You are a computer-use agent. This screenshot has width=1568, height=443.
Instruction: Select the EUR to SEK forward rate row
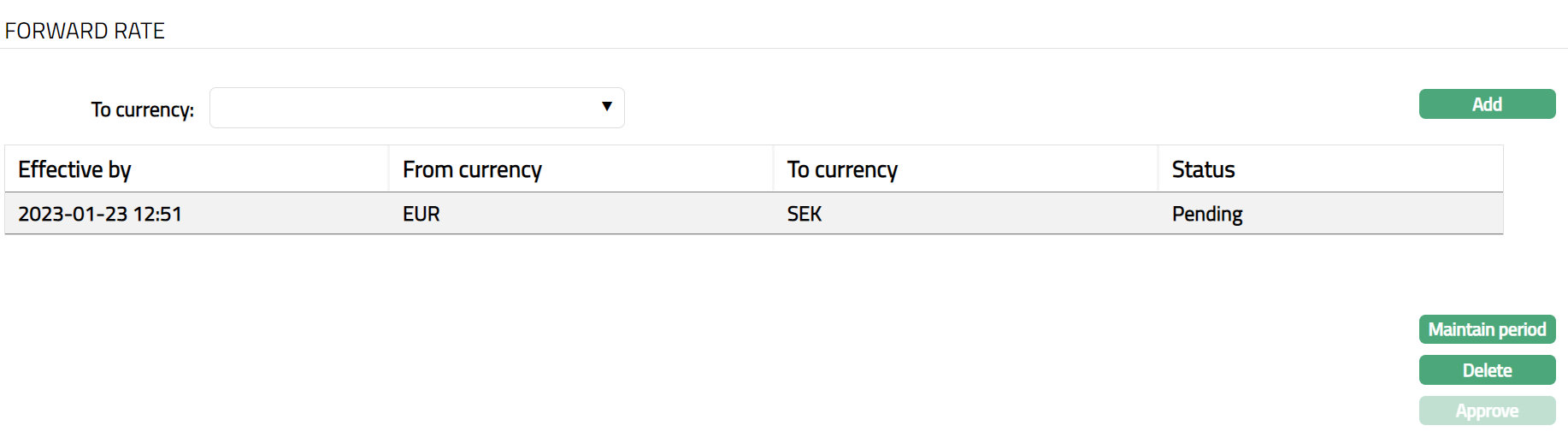pos(598,214)
